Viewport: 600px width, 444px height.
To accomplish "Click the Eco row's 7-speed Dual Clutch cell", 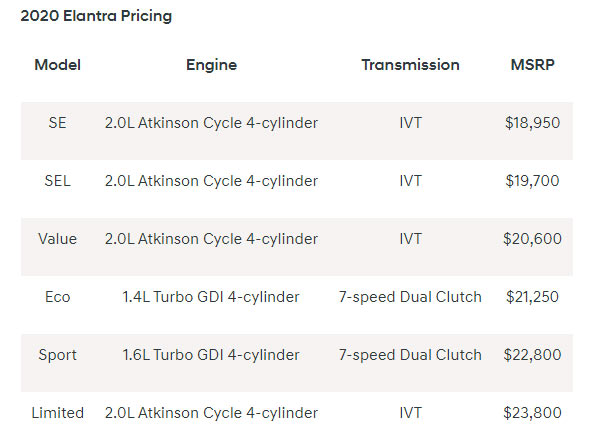I will point(410,297).
